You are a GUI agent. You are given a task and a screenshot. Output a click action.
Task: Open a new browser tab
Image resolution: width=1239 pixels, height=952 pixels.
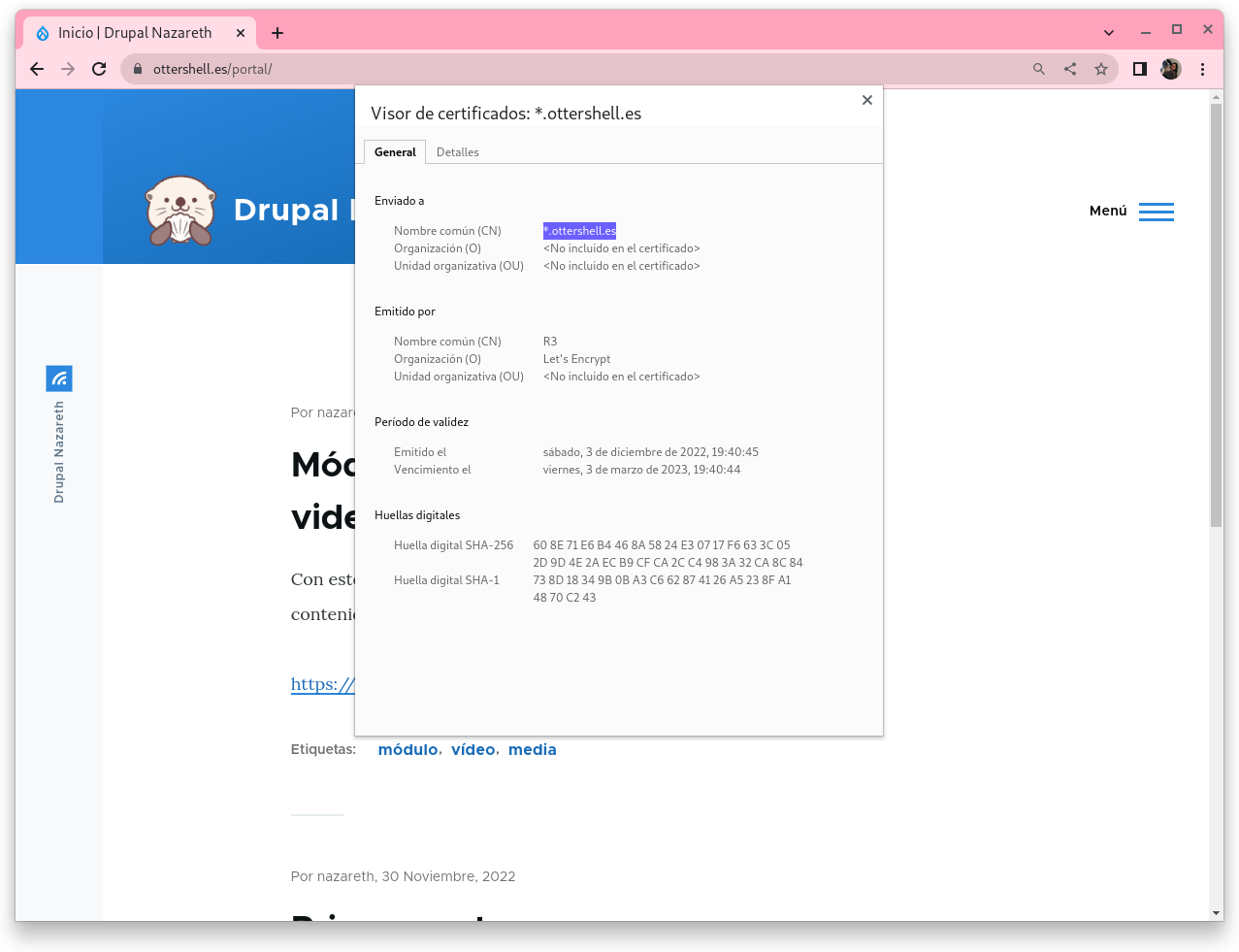click(x=277, y=33)
